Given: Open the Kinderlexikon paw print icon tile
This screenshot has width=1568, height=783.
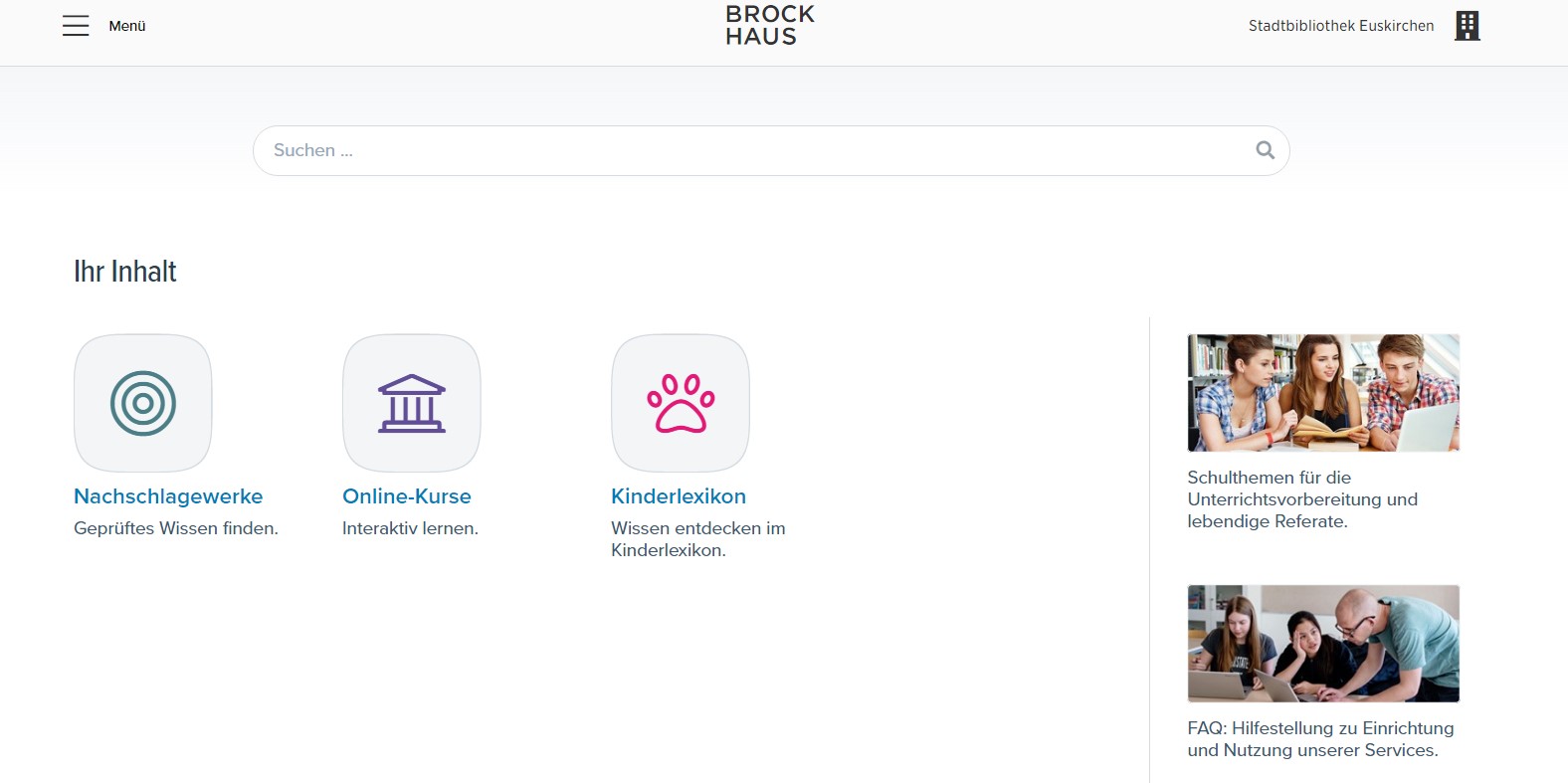Looking at the screenshot, I should click(681, 403).
